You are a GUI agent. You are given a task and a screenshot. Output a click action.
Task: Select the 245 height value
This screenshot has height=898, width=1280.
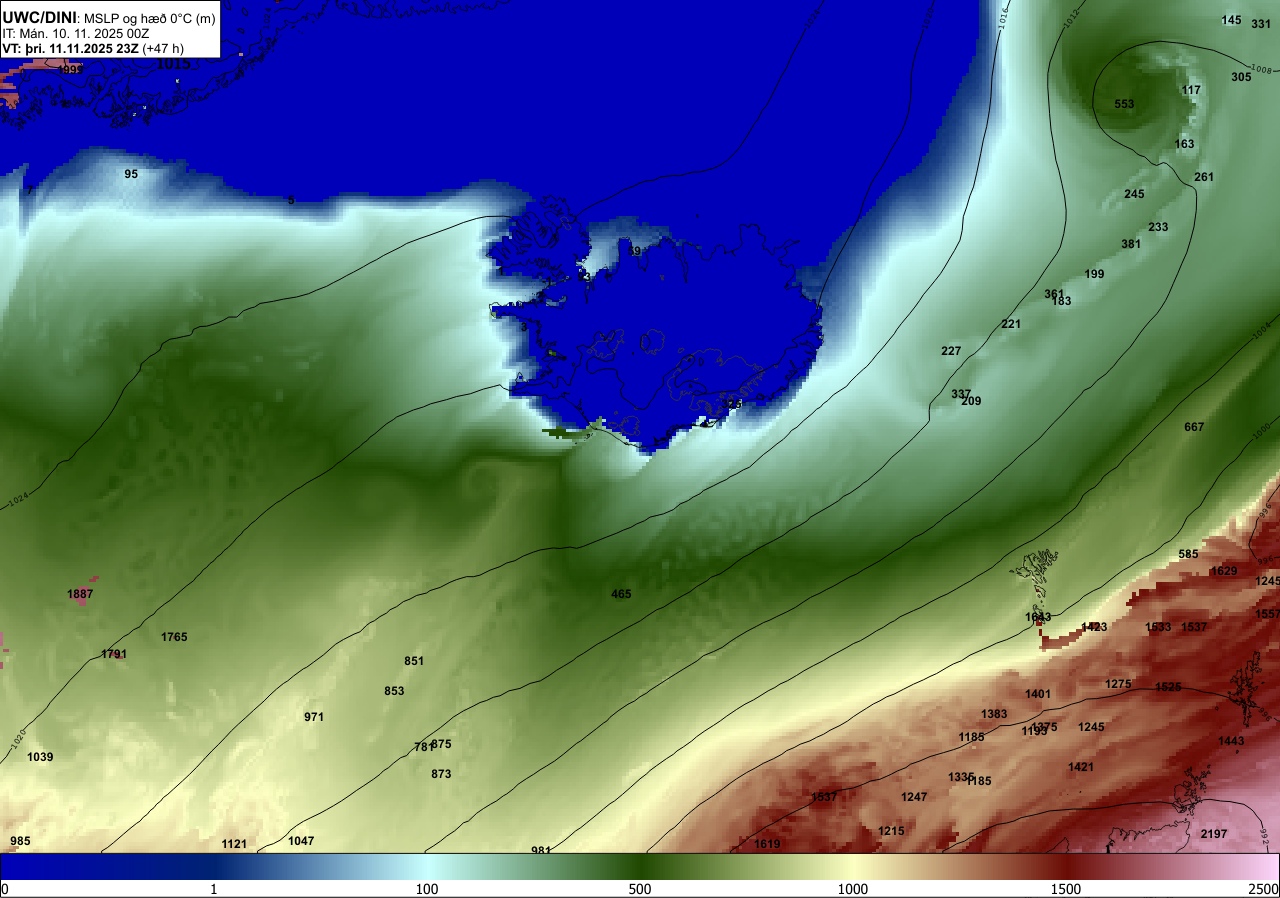point(1135,194)
